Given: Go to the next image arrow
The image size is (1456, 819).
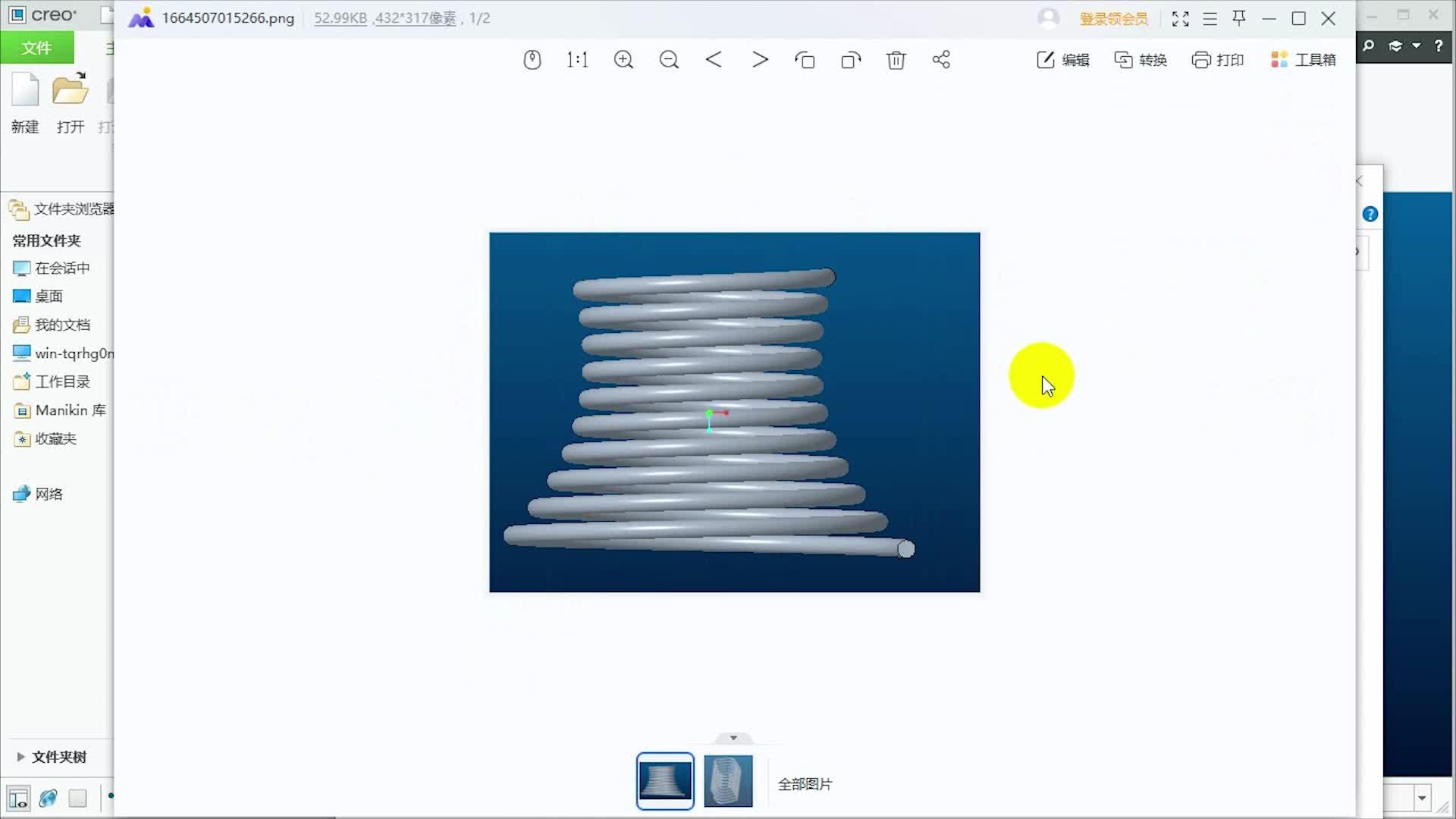Looking at the screenshot, I should 760,60.
